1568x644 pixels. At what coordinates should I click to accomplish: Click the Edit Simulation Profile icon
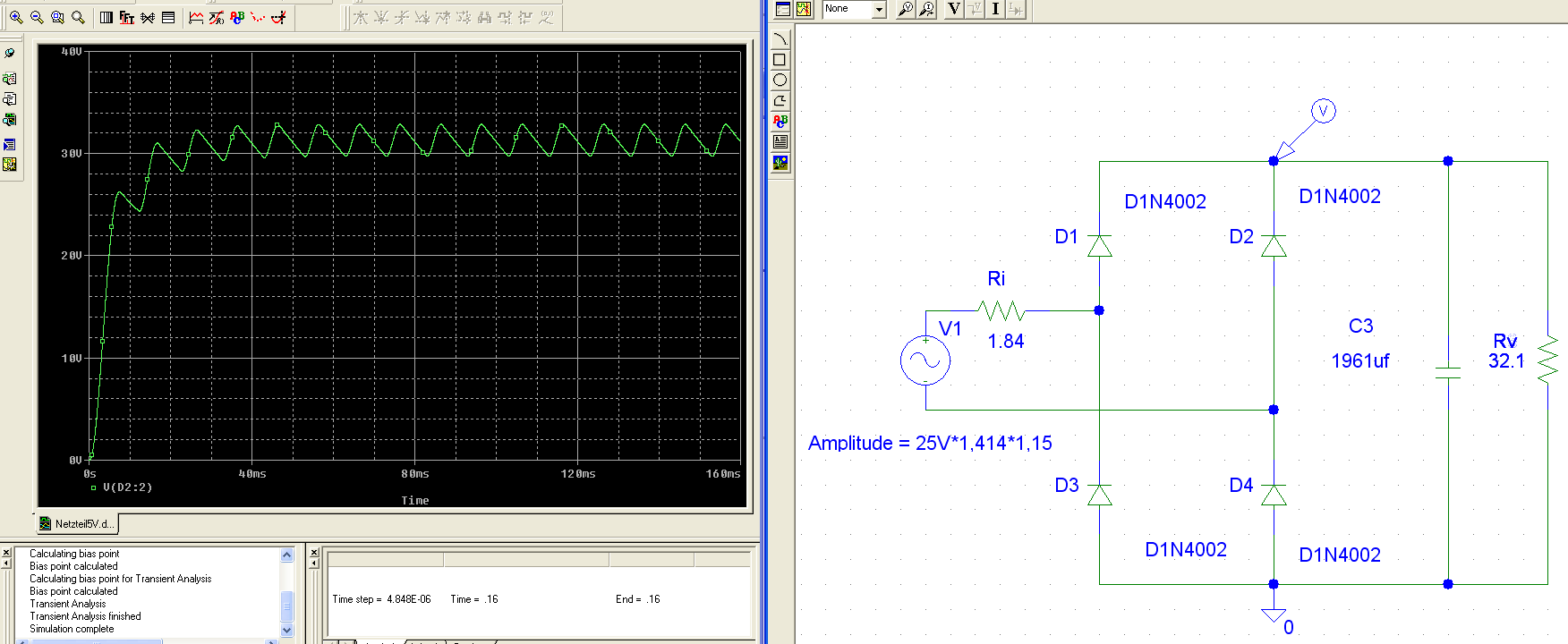click(x=783, y=9)
